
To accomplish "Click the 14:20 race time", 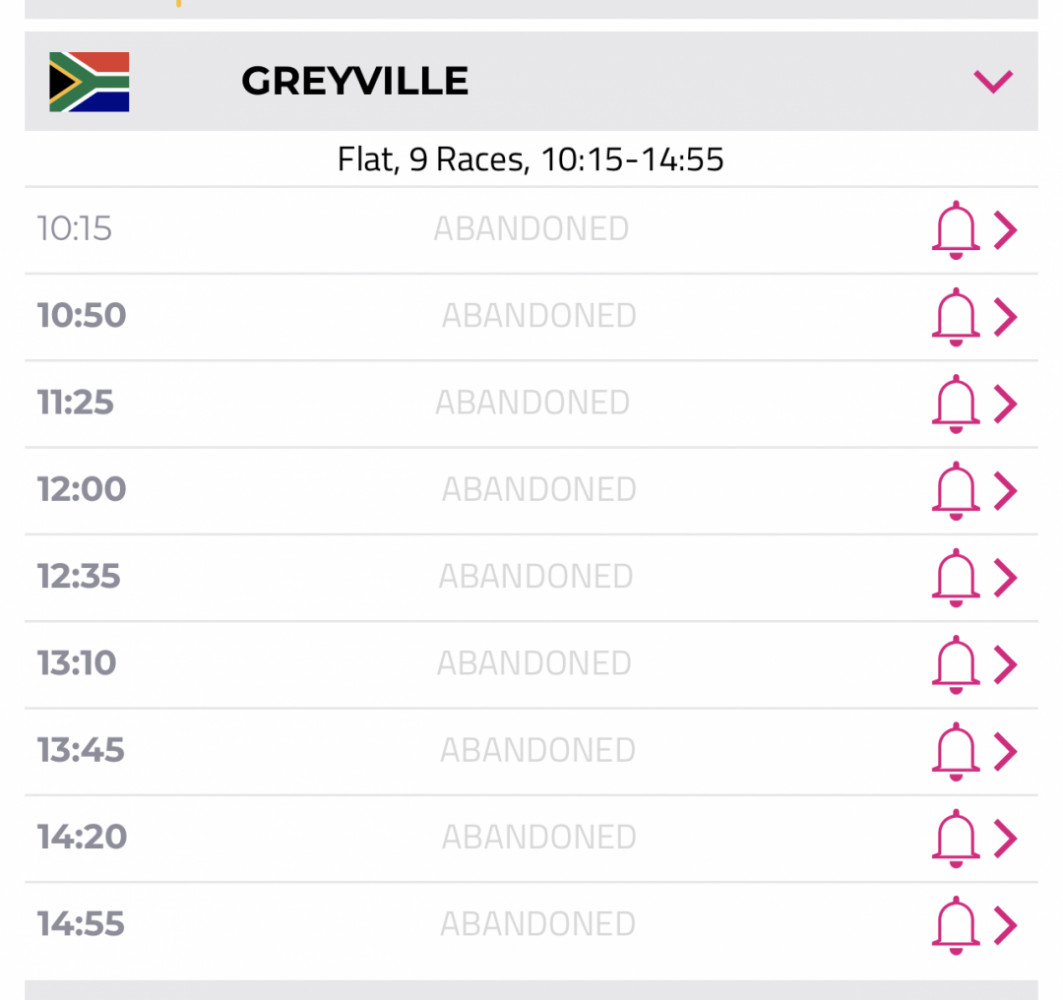I will [x=81, y=837].
